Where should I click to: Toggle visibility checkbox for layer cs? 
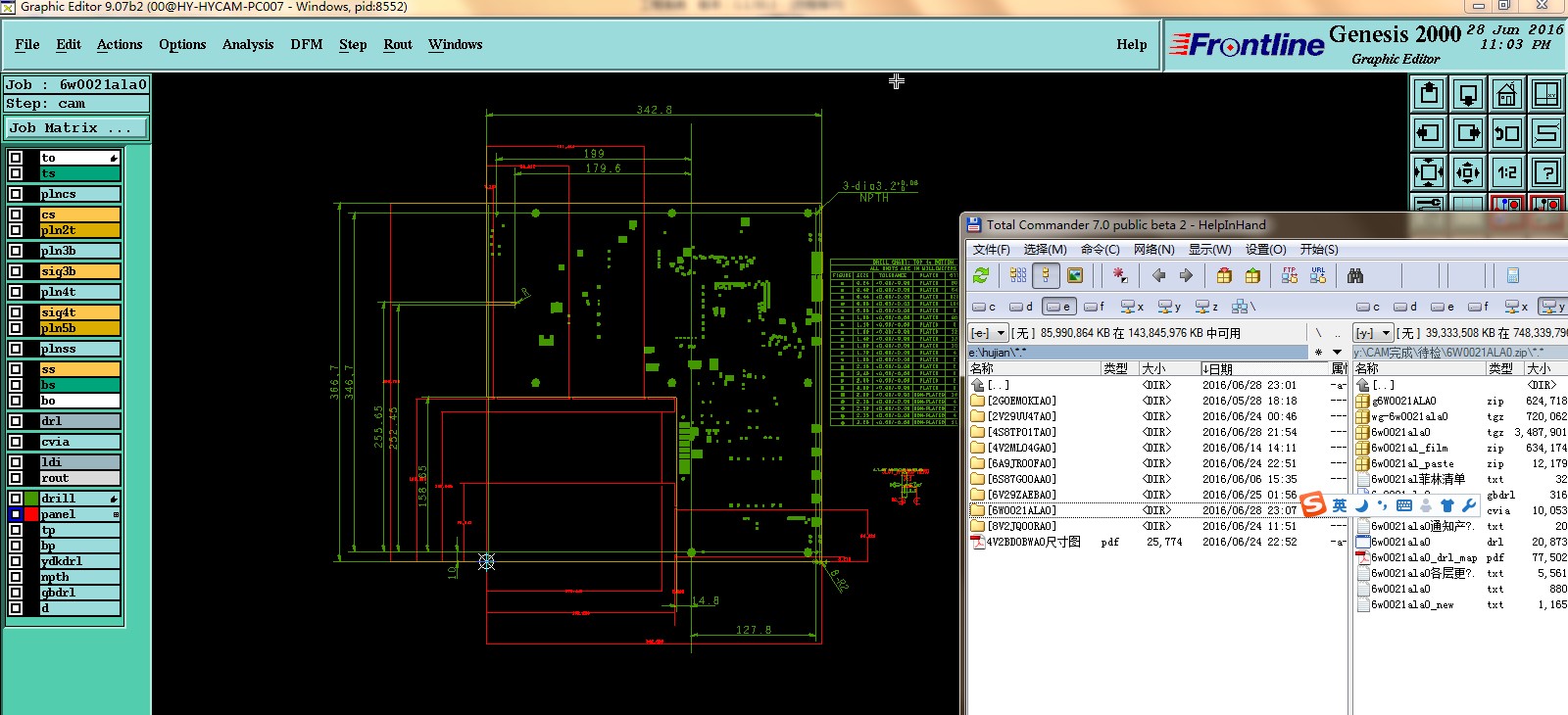click(16, 214)
